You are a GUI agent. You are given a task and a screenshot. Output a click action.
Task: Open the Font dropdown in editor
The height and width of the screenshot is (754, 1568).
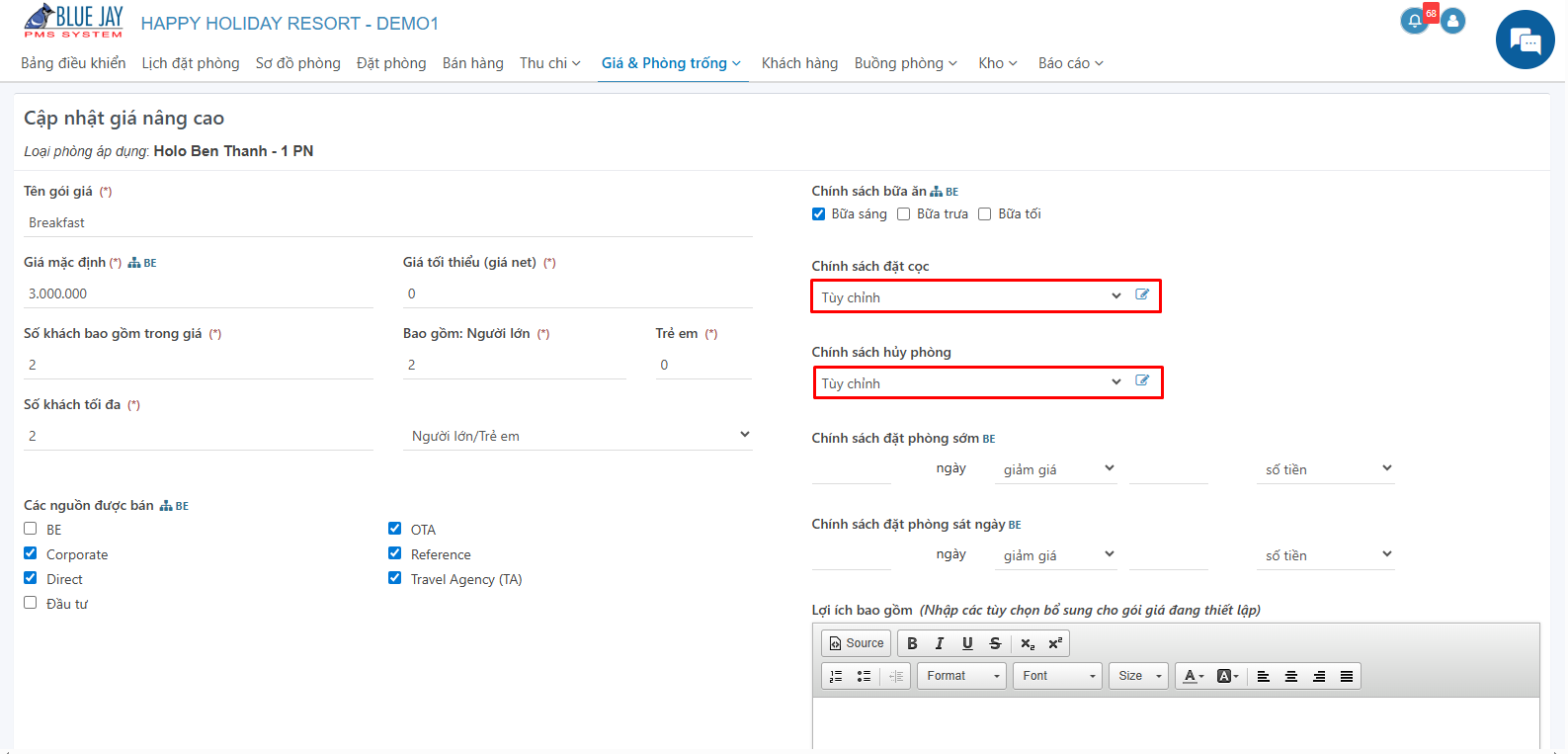[x=1058, y=676]
